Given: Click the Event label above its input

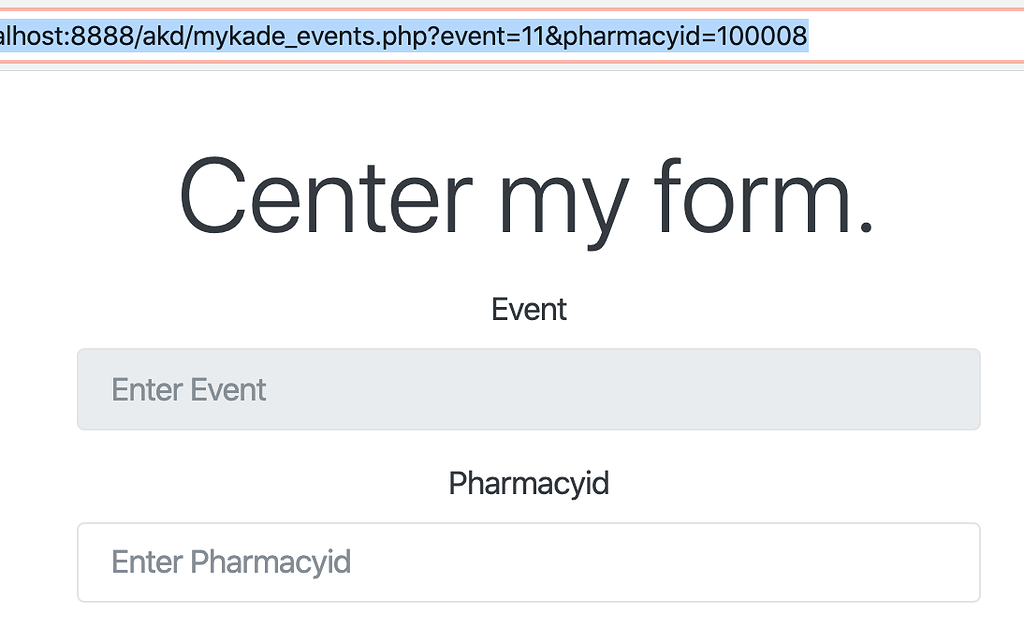Looking at the screenshot, I should [528, 309].
